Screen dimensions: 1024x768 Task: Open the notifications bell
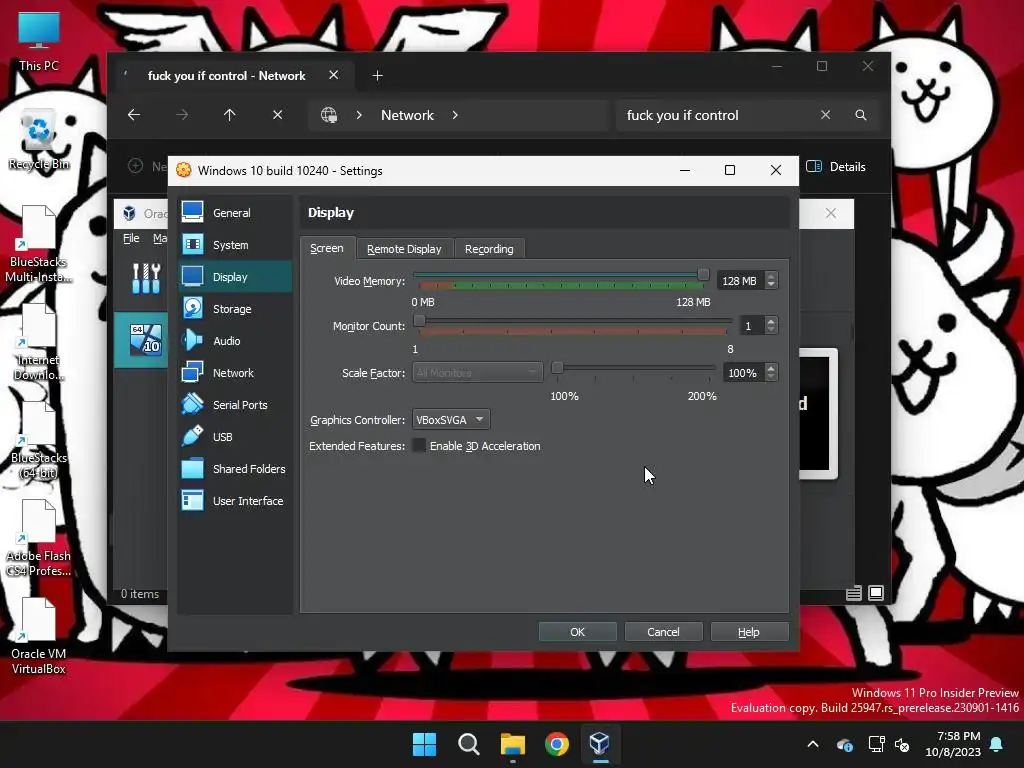coord(997,744)
